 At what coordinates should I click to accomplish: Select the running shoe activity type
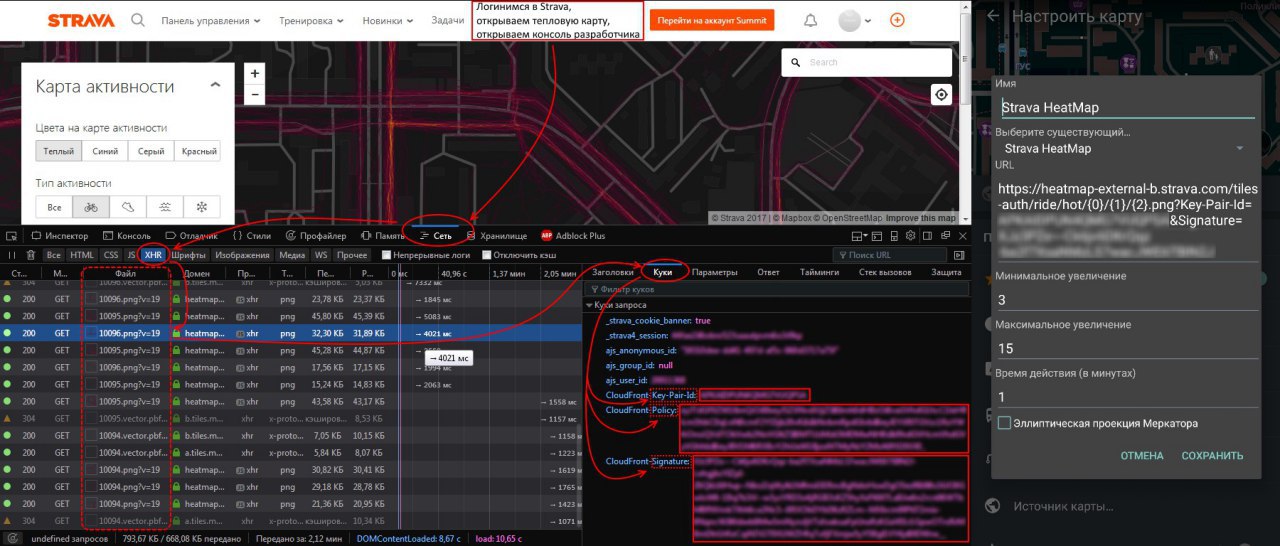128,207
